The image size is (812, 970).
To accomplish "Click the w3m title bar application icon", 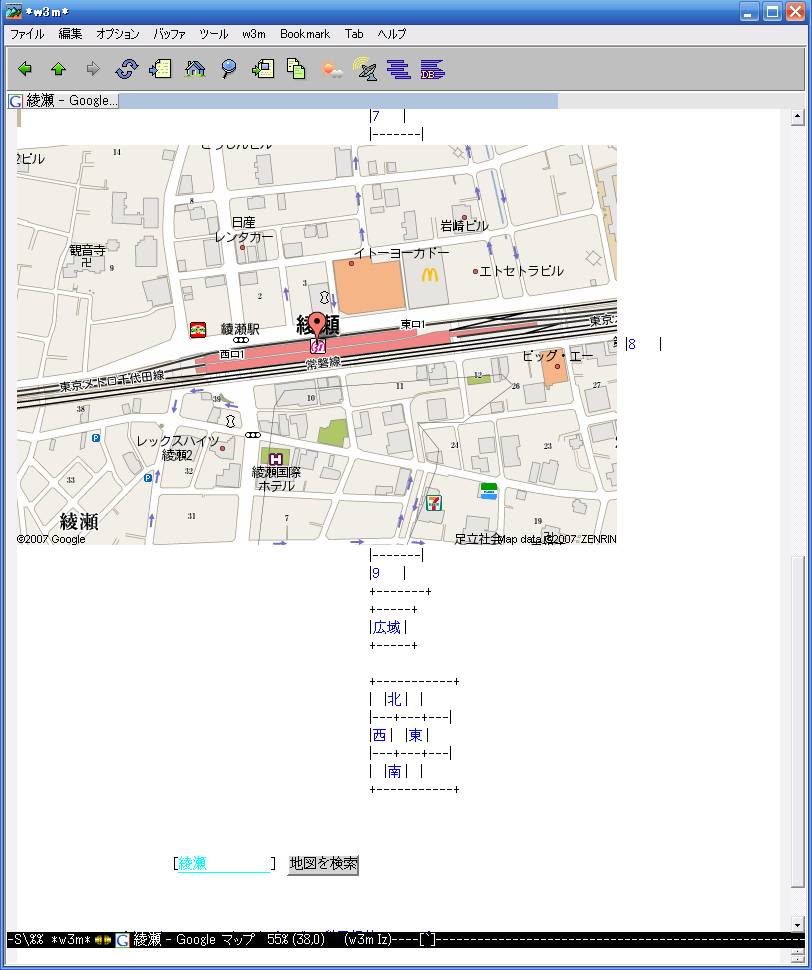I will click(x=13, y=12).
